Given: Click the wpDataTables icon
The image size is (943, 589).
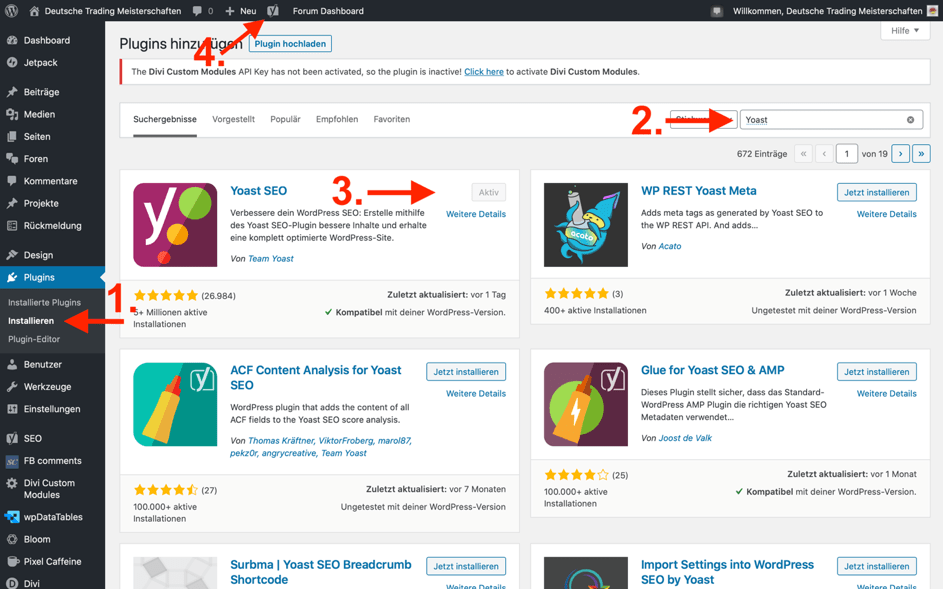Looking at the screenshot, I should click(x=12, y=517).
